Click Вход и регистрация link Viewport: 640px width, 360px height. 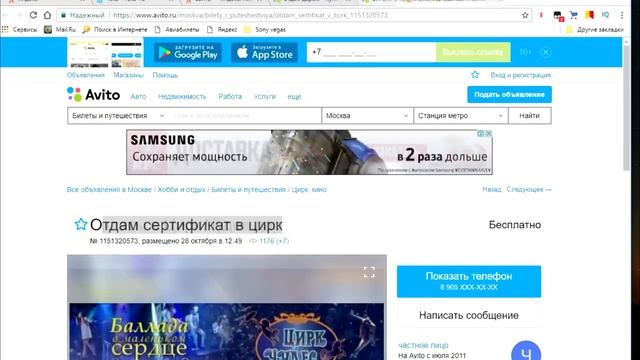coord(520,75)
